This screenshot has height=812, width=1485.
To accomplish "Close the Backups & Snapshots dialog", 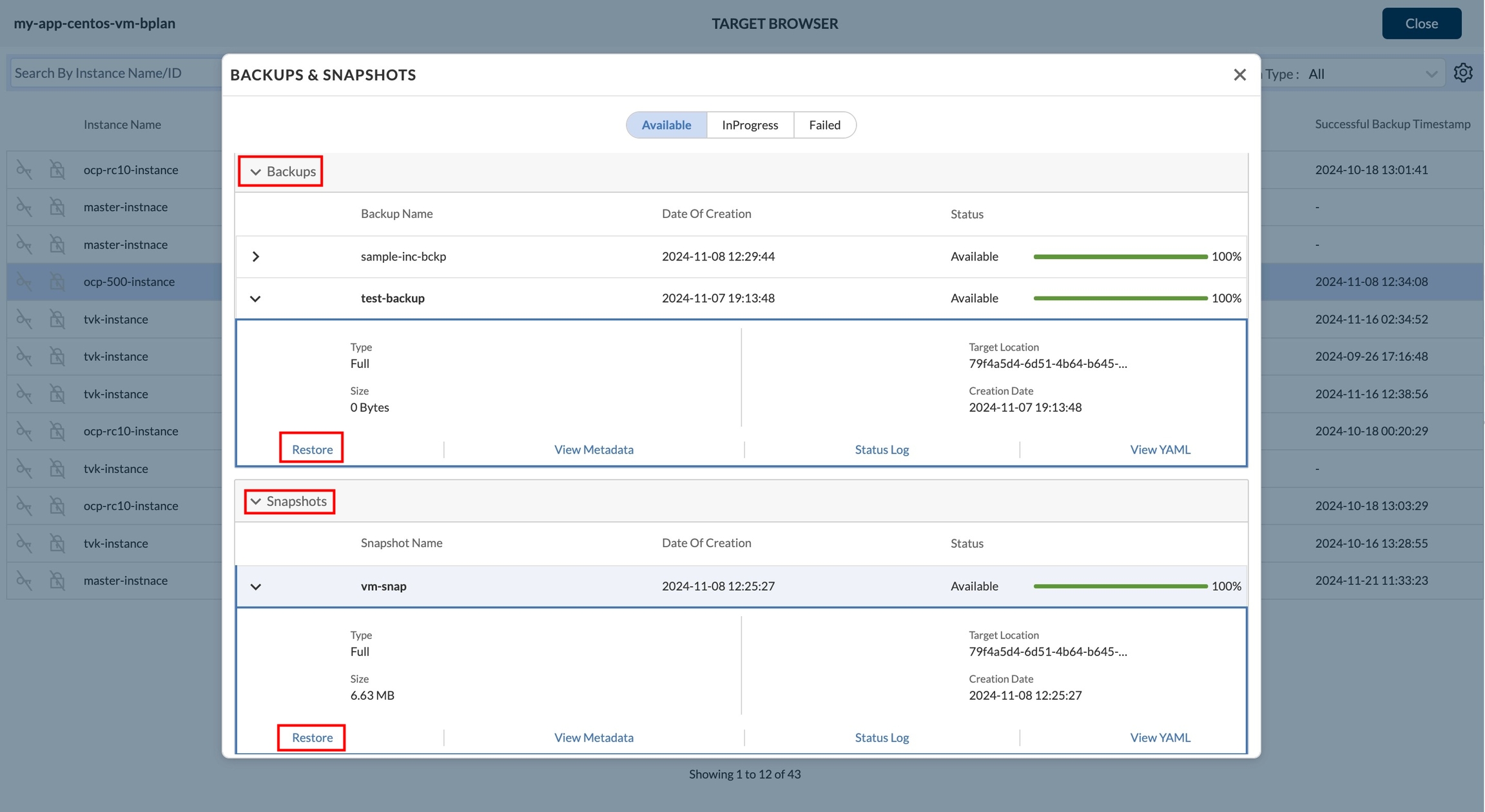I will (x=1239, y=75).
